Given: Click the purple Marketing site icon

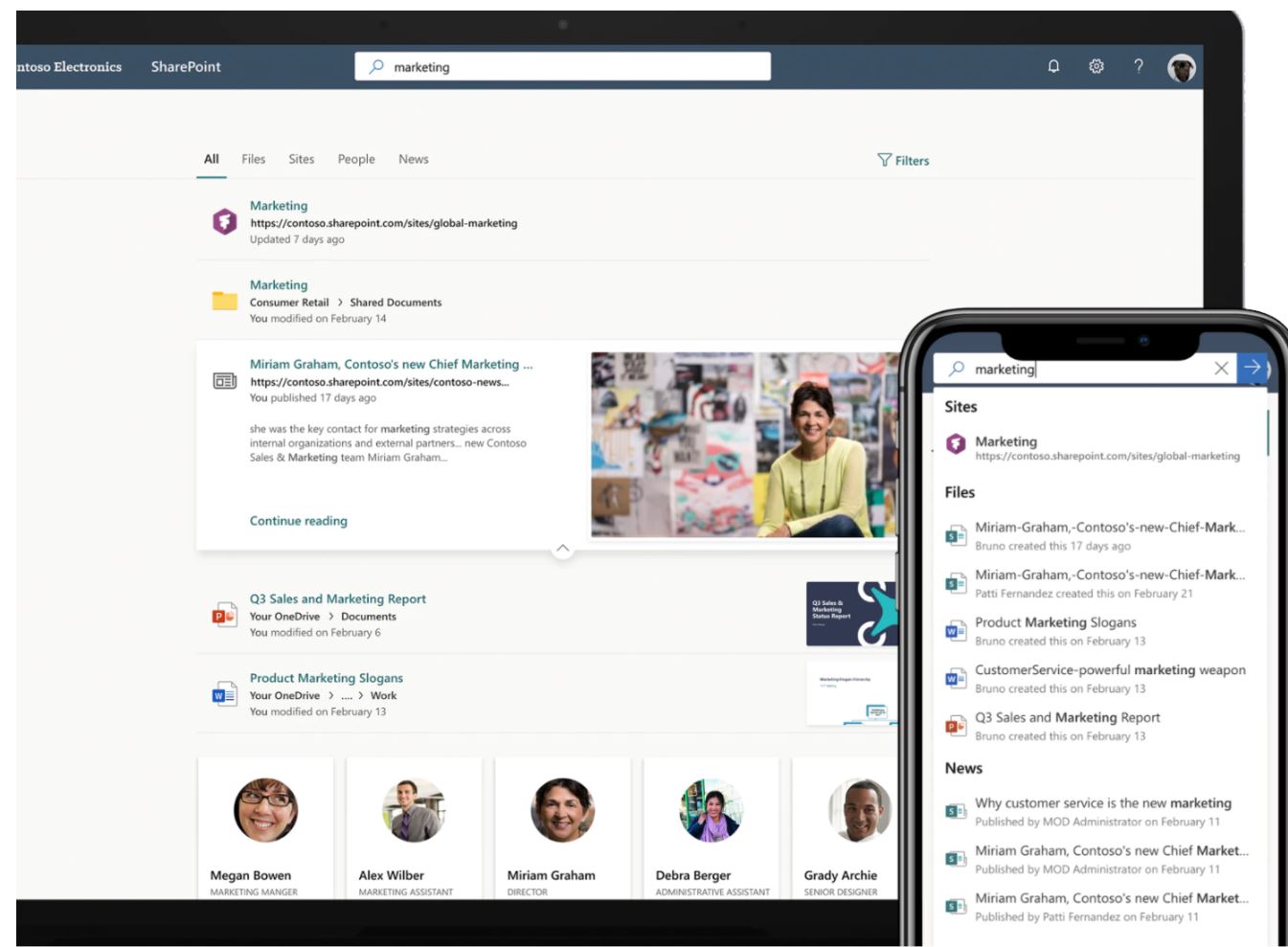Looking at the screenshot, I should tap(222, 222).
